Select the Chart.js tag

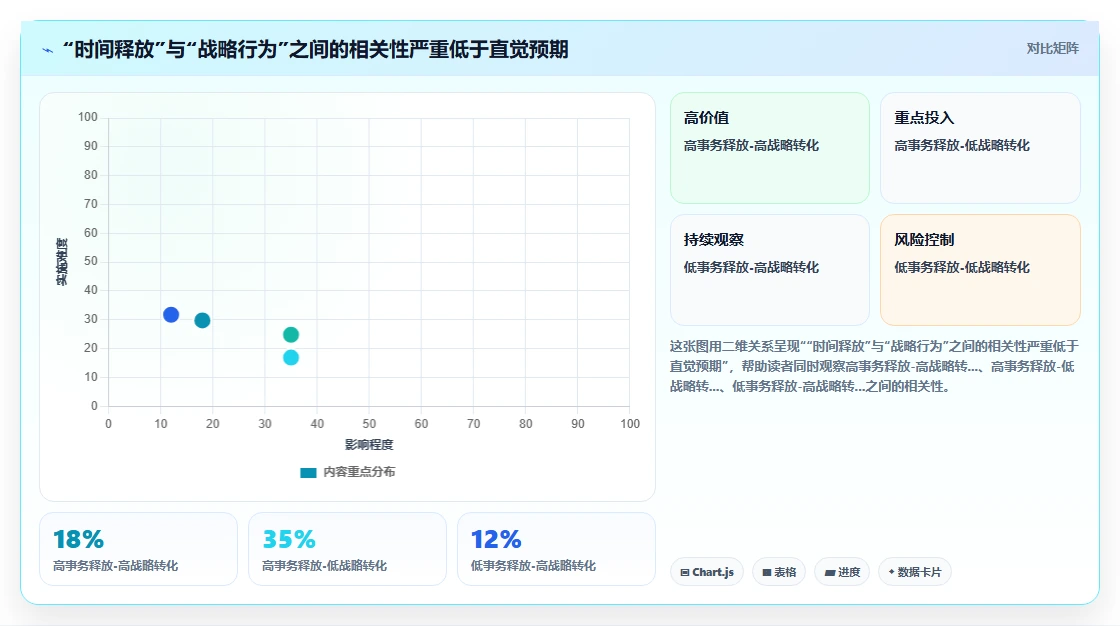coord(706,572)
